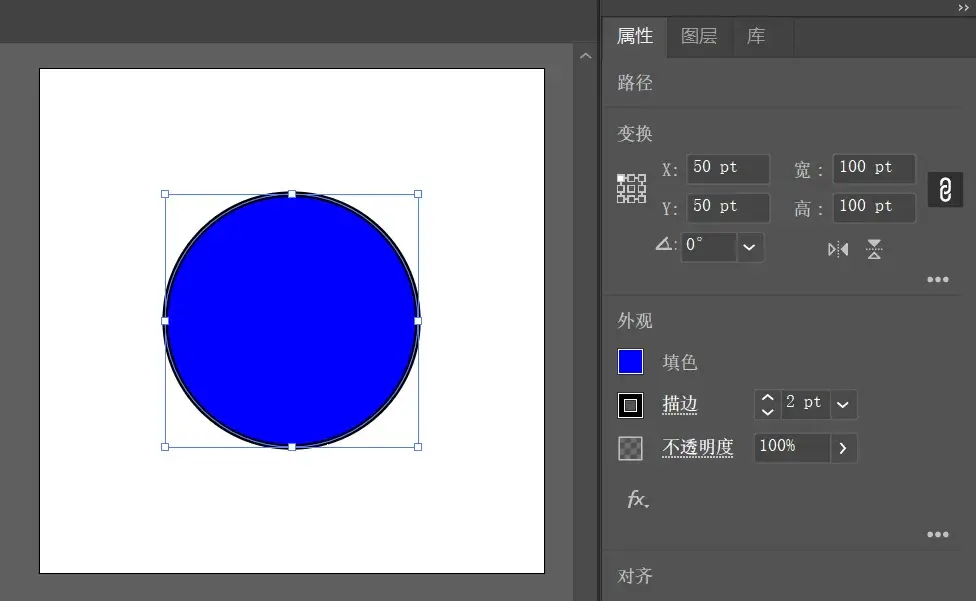Edit the Y position field
976x601 pixels.
728,207
